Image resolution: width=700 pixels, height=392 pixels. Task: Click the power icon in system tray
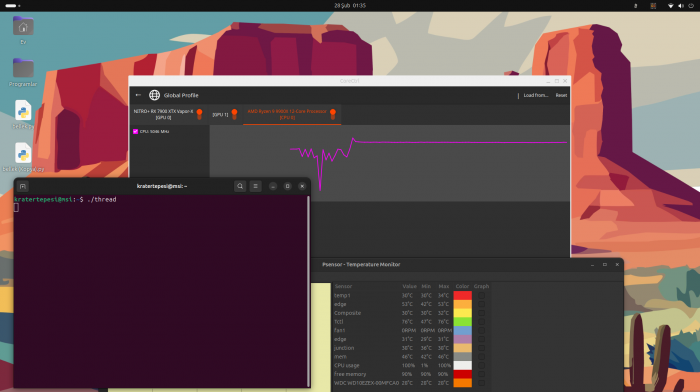pyautogui.click(x=691, y=6)
